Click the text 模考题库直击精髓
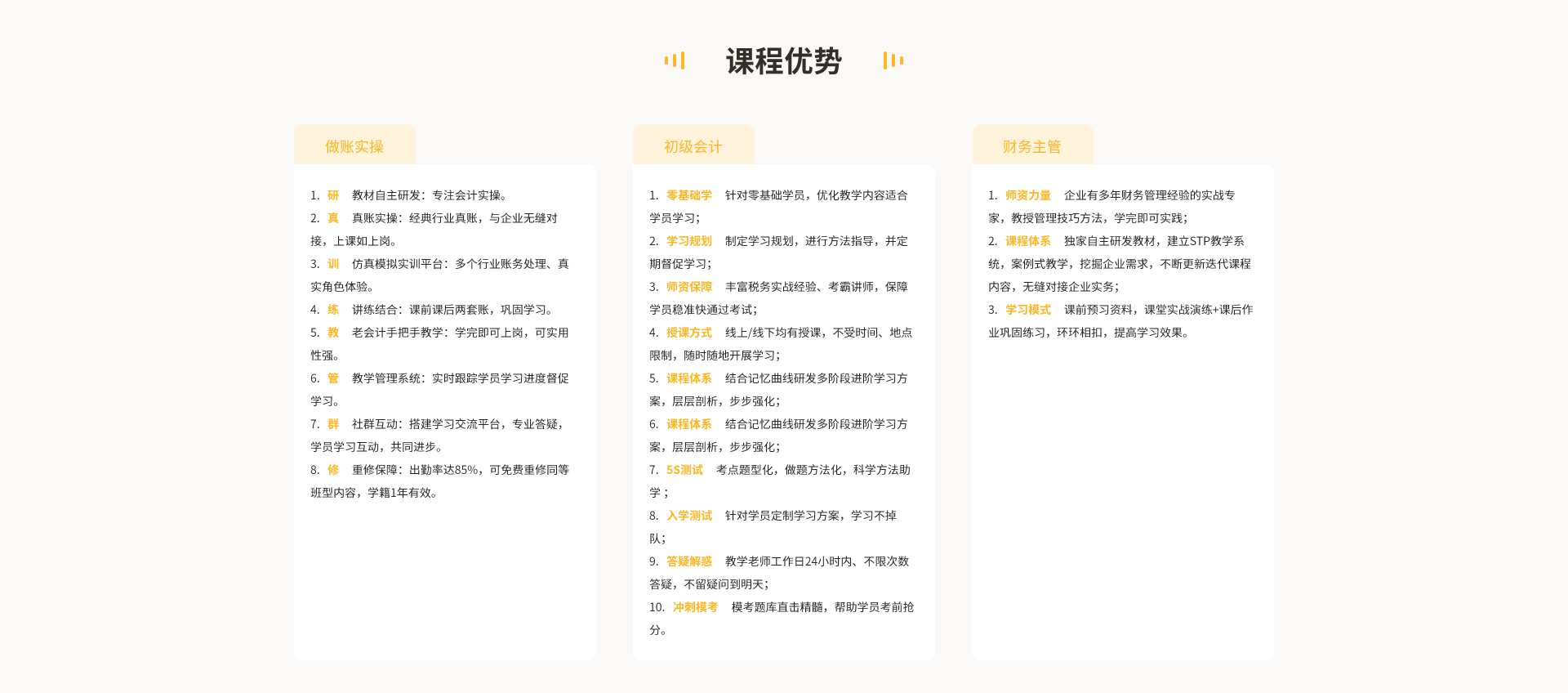1568x693 pixels. coord(777,607)
